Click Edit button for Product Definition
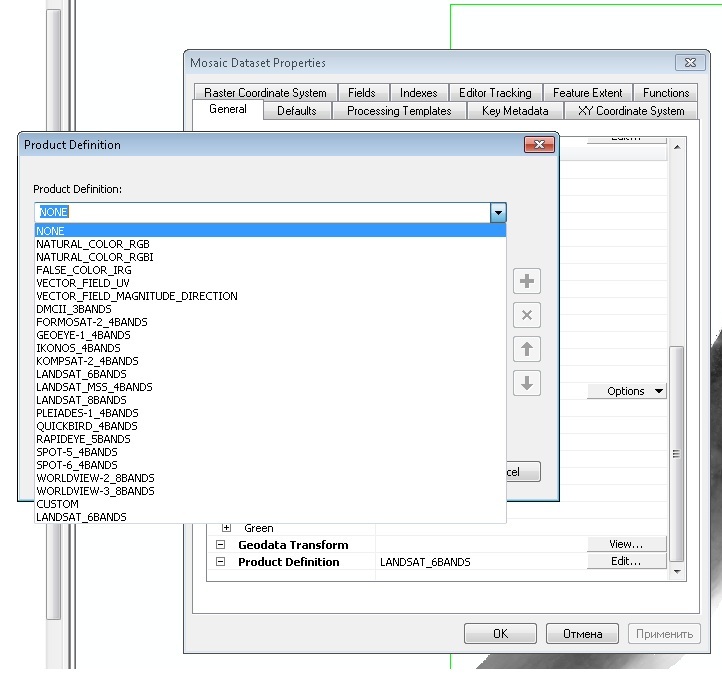Screen dimensions: 722x684 [626, 561]
